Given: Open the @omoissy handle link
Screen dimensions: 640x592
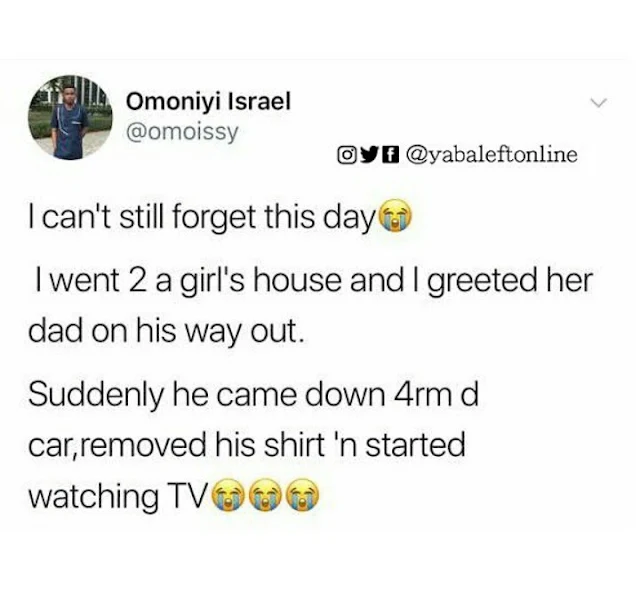Looking at the screenshot, I should (182, 132).
